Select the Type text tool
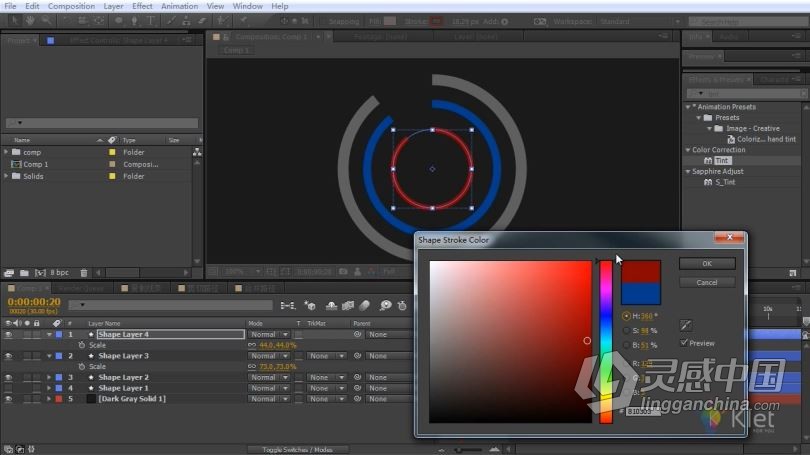 click(151, 21)
